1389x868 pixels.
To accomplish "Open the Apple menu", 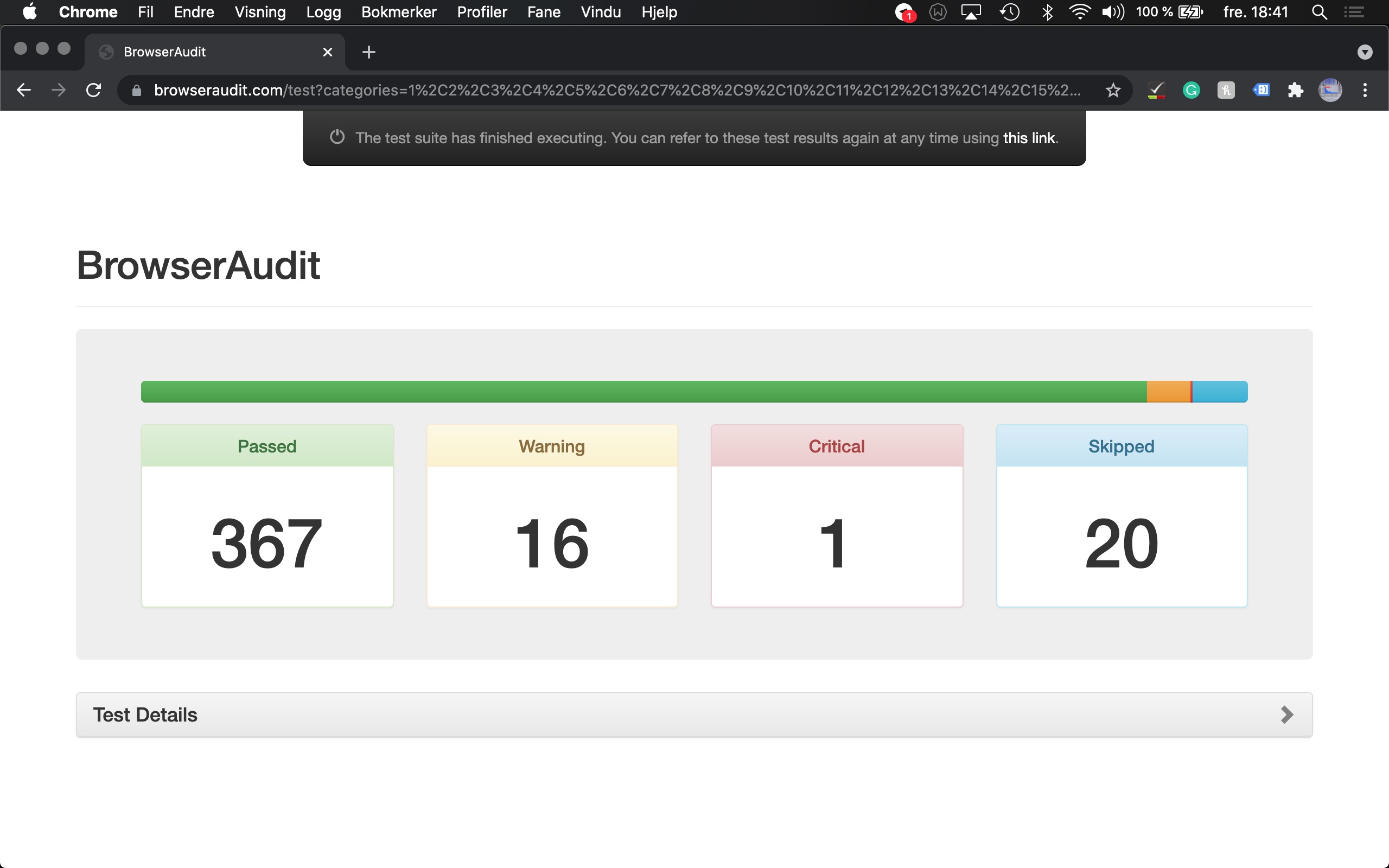I will pos(29,12).
